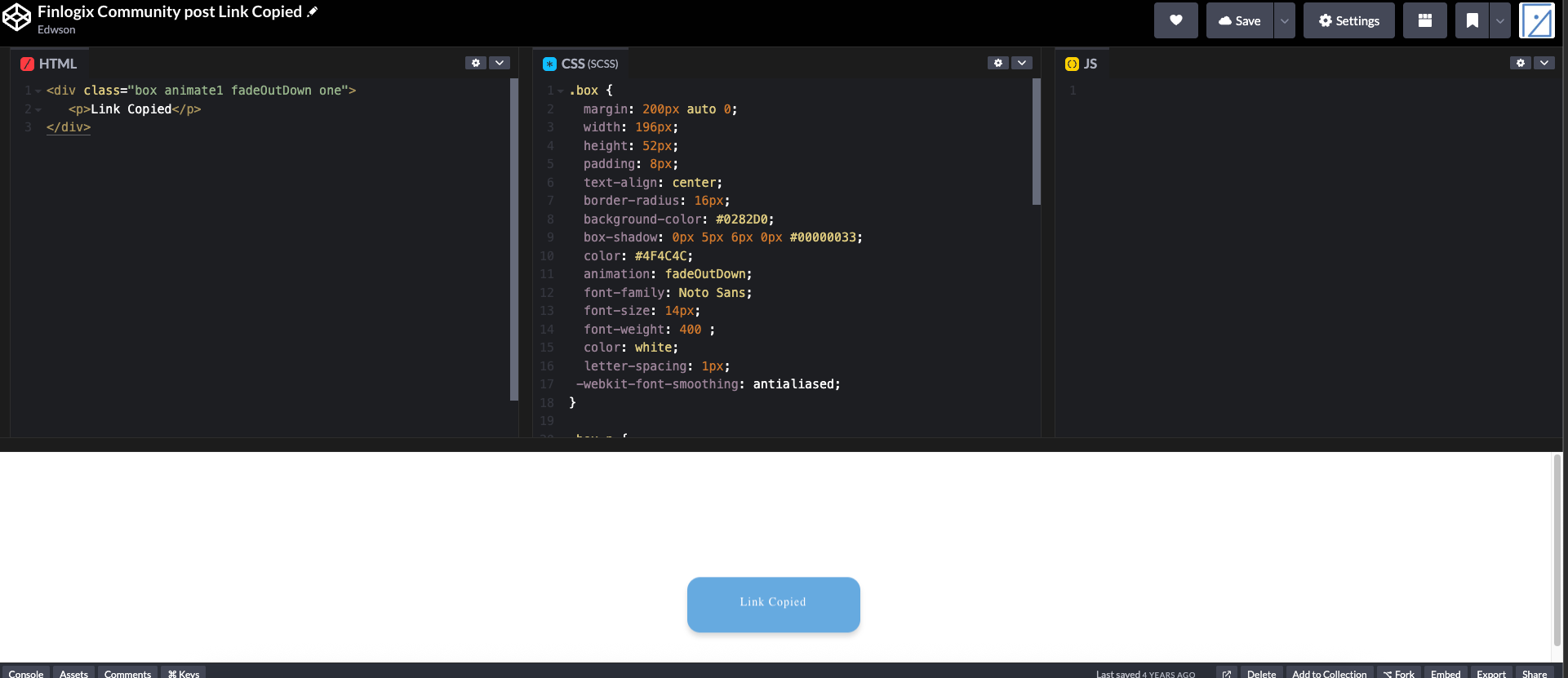Image resolution: width=1568 pixels, height=678 pixels.
Task: Open JS editor settings gear
Action: [1521, 63]
